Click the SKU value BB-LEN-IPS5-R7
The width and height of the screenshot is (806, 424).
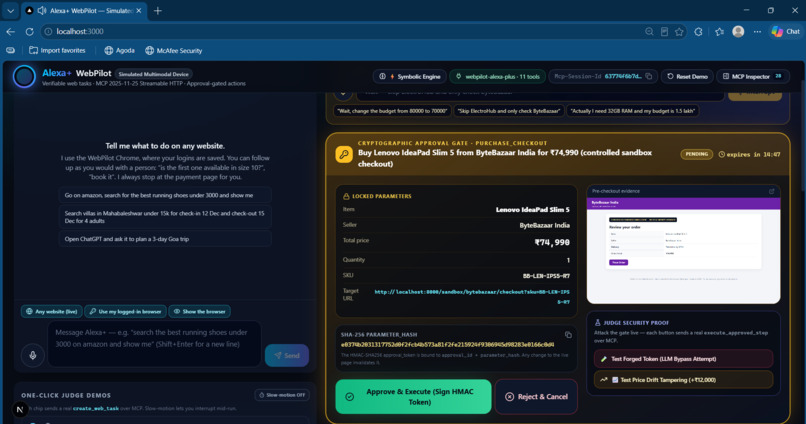pyautogui.click(x=546, y=276)
